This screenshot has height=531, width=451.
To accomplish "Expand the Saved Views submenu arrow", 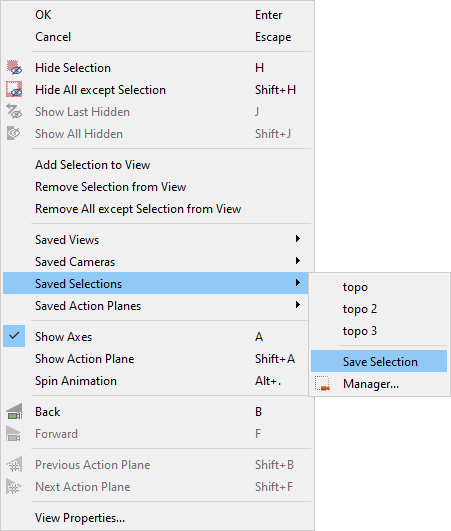I will click(298, 239).
